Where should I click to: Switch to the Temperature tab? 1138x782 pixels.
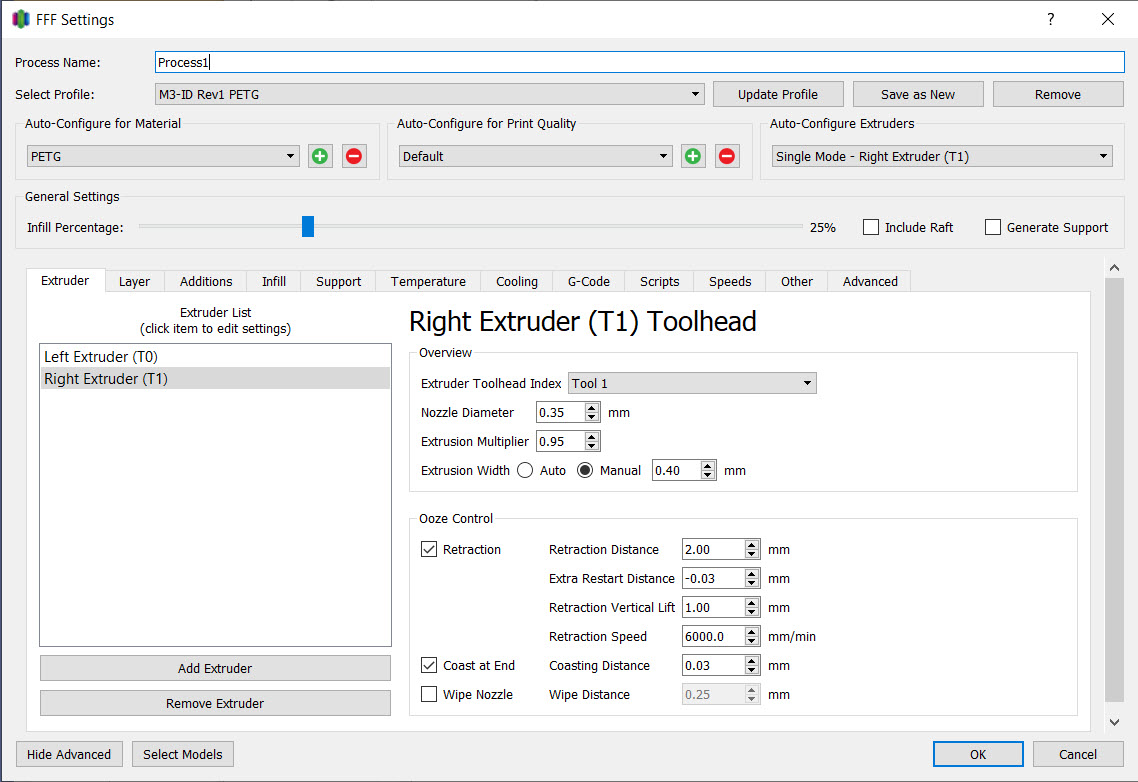(428, 281)
